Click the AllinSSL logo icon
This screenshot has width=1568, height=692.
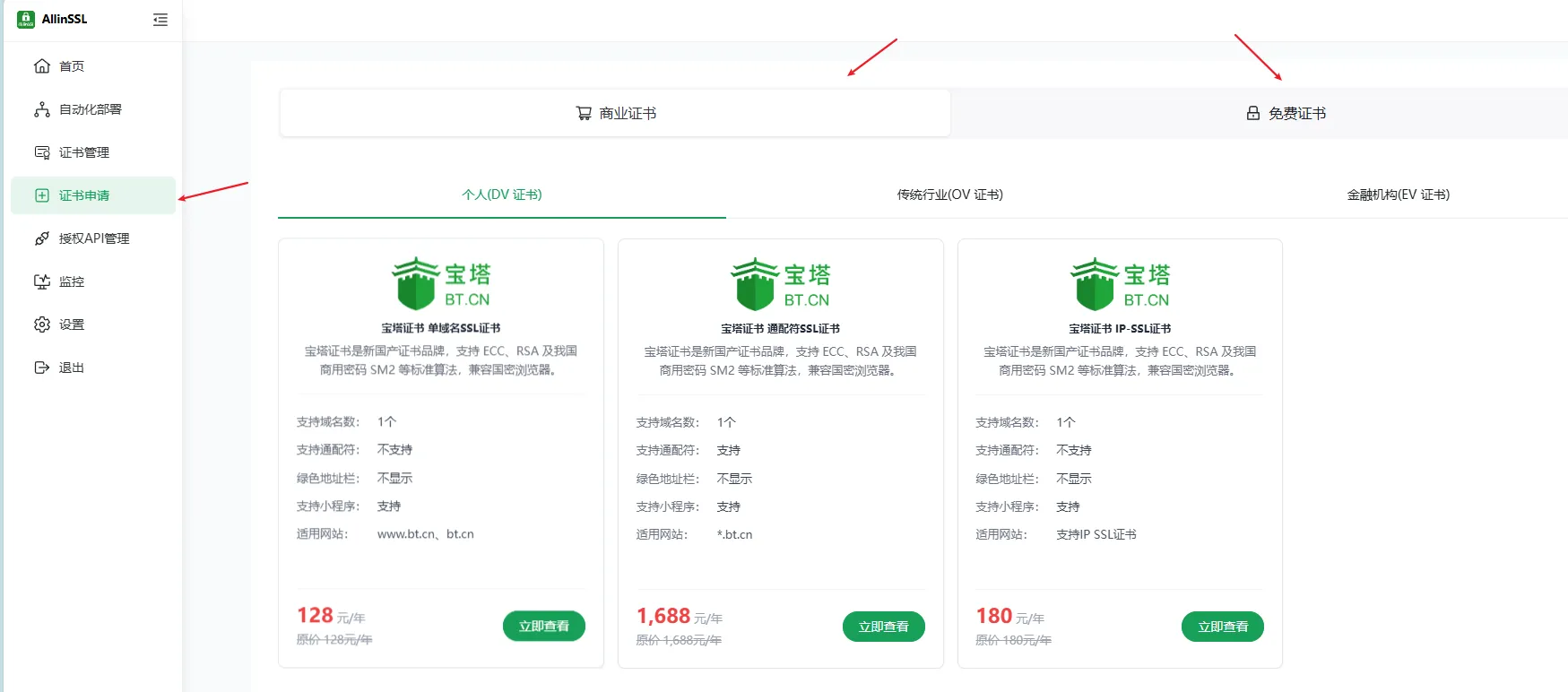tap(26, 19)
